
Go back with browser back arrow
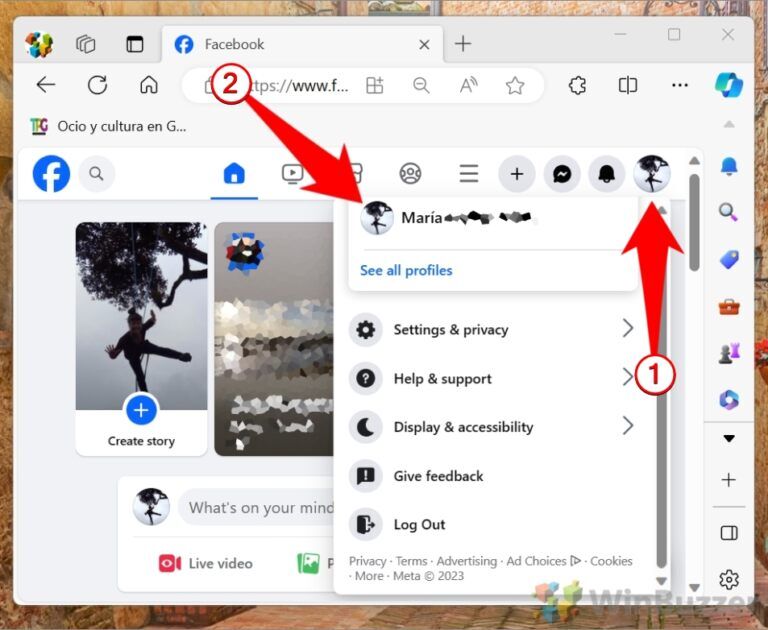[46, 85]
